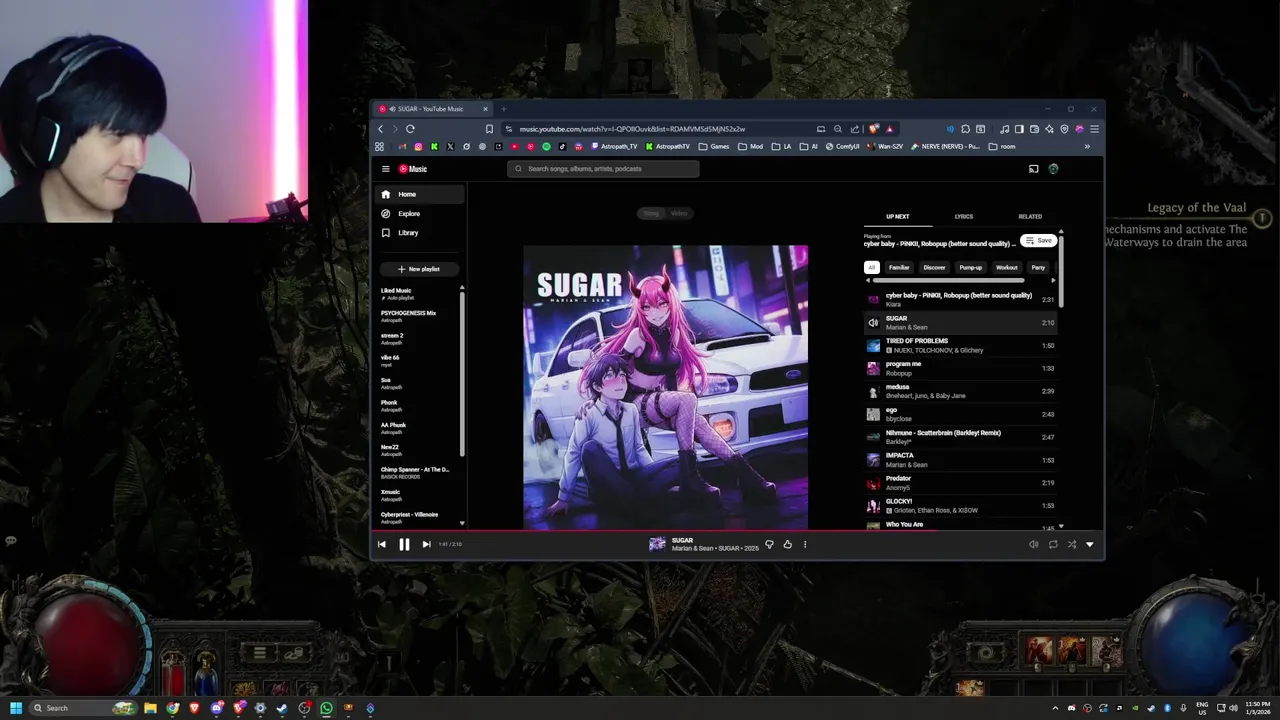Open Explore in the sidebar

(x=421, y=213)
